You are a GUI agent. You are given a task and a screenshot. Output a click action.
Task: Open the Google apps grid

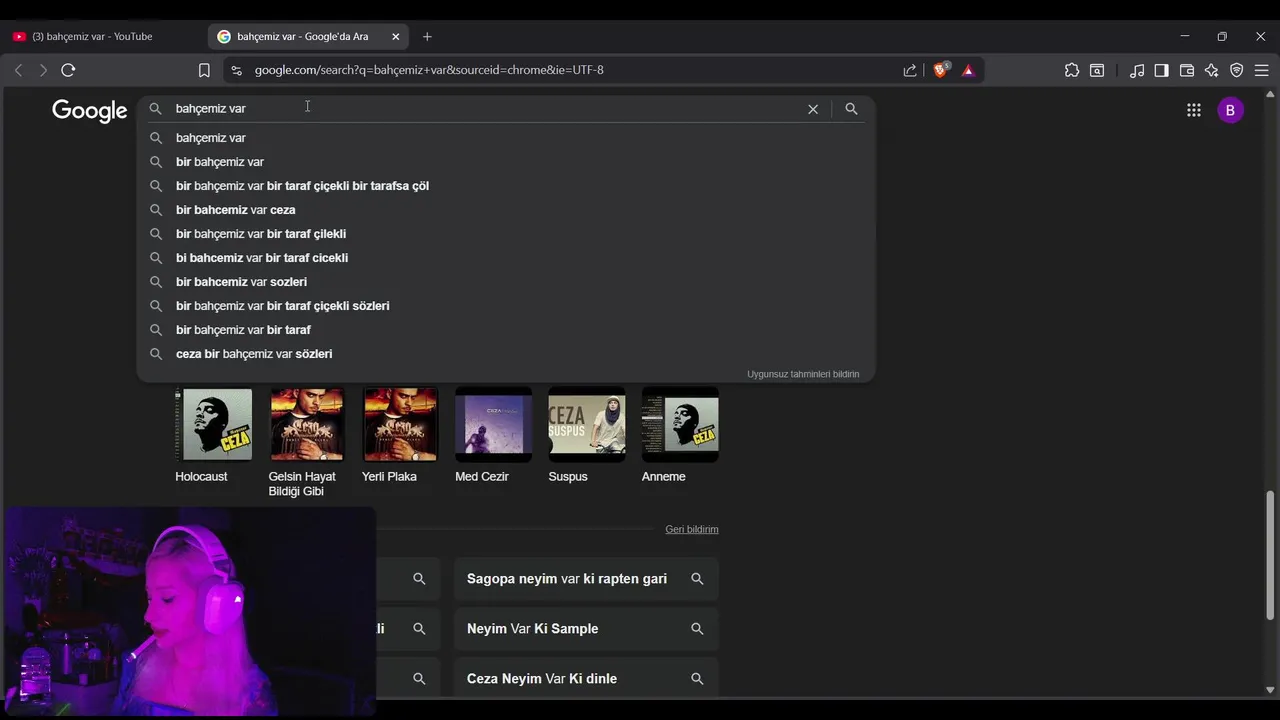tap(1194, 110)
